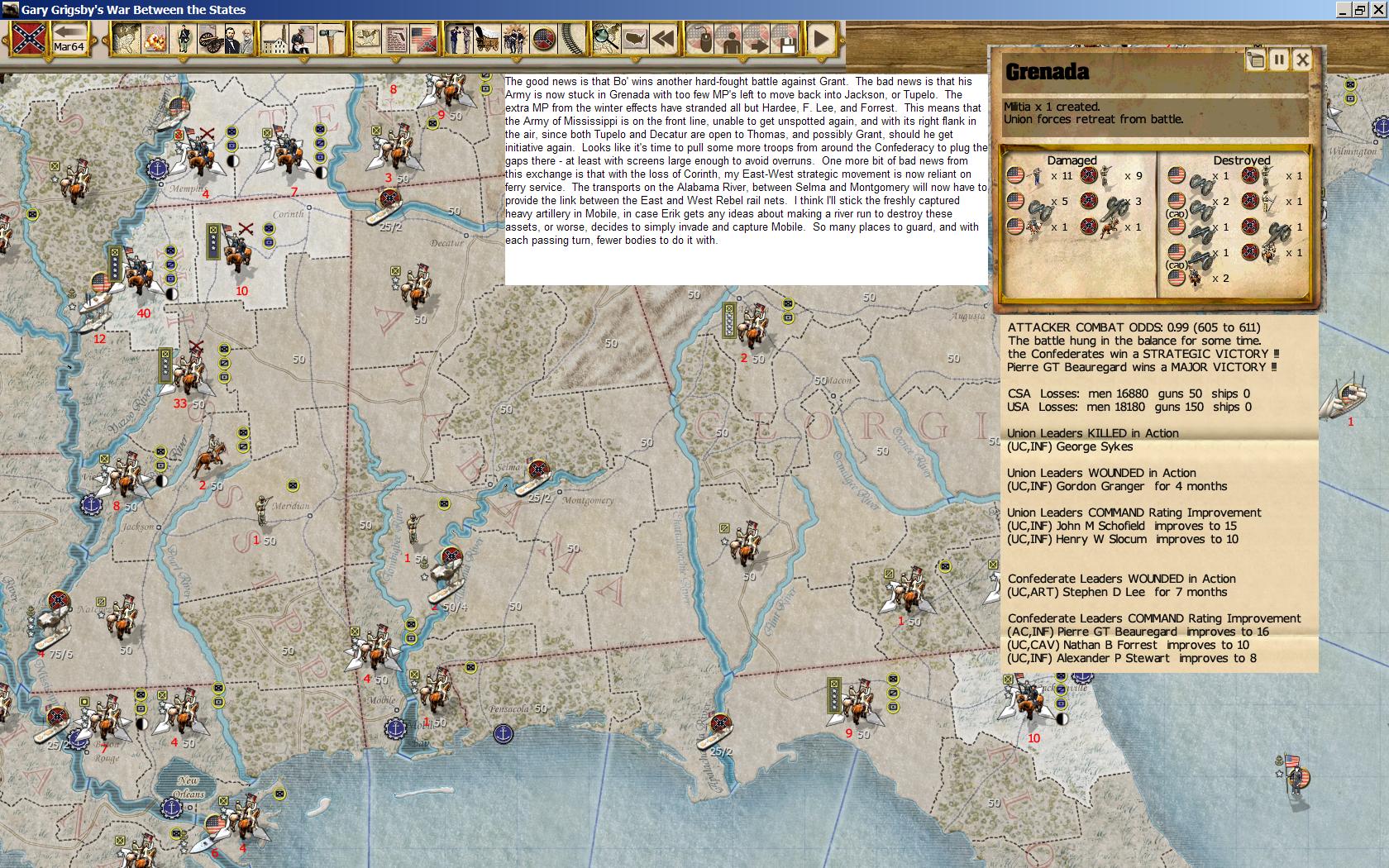This screenshot has width=1389, height=868.
Task: Click the double left arrow rewind button
Action: tap(663, 39)
